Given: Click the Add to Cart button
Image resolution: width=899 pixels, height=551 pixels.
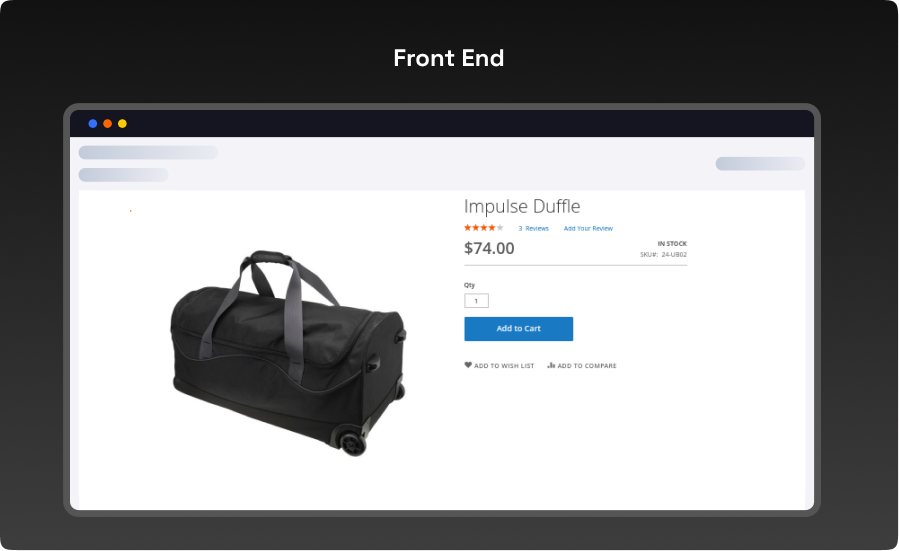Looking at the screenshot, I should click(518, 329).
